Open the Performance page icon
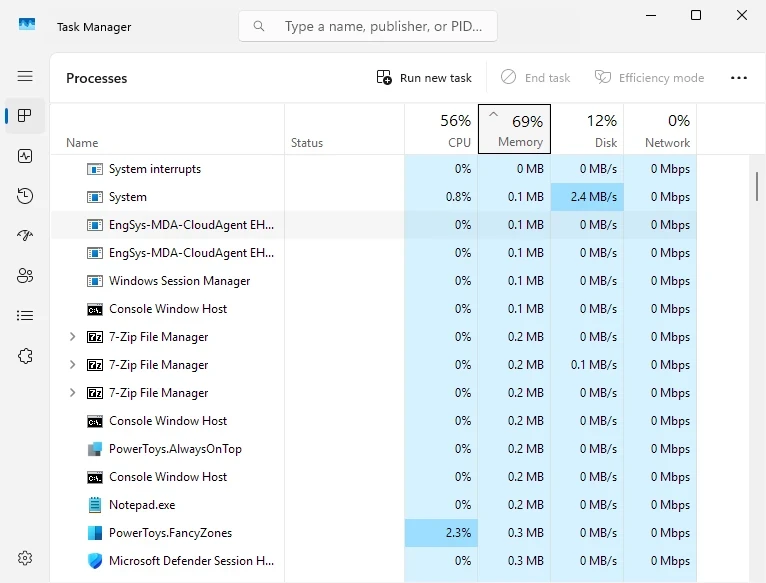The height and width of the screenshot is (583, 766). pos(25,156)
